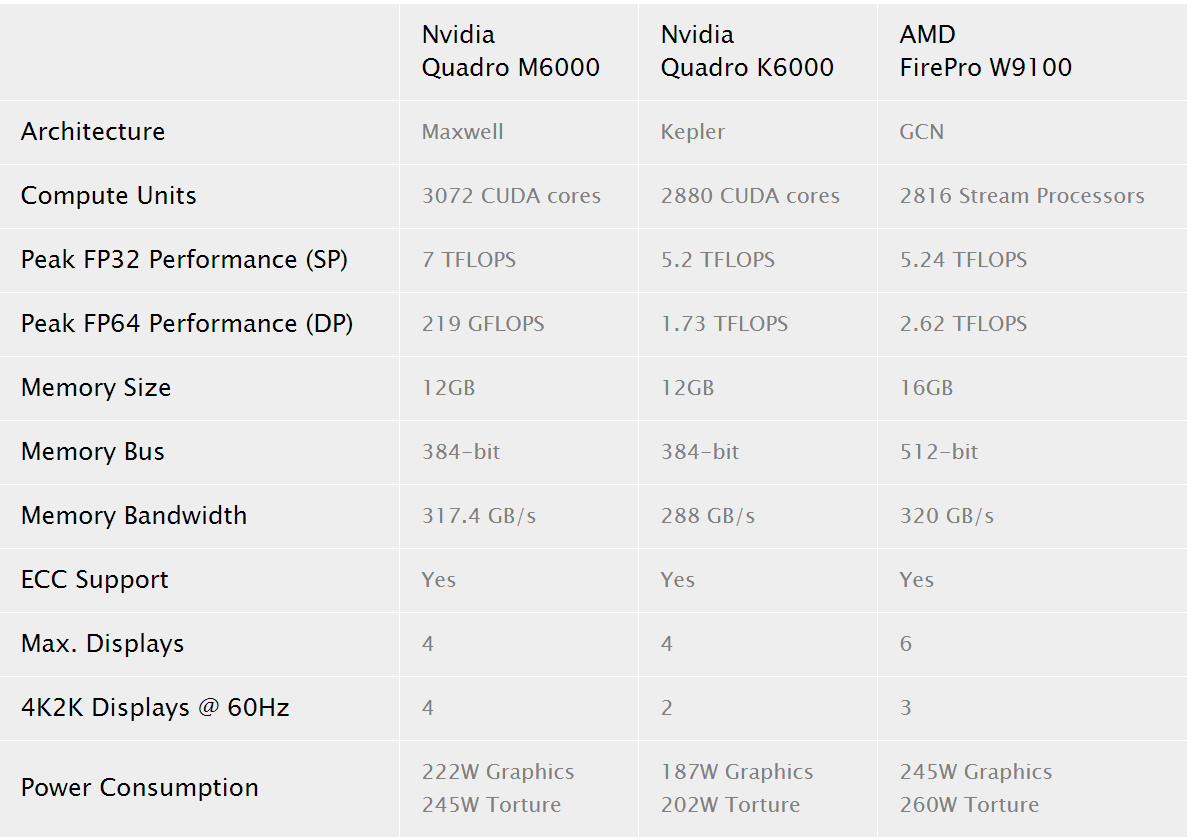Image resolution: width=1194 pixels, height=840 pixels.
Task: Select the "Maxwell" architecture cell
Action: pos(463,132)
